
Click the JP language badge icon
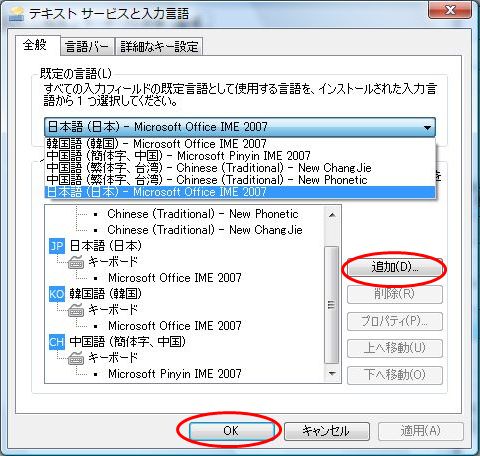(x=57, y=246)
